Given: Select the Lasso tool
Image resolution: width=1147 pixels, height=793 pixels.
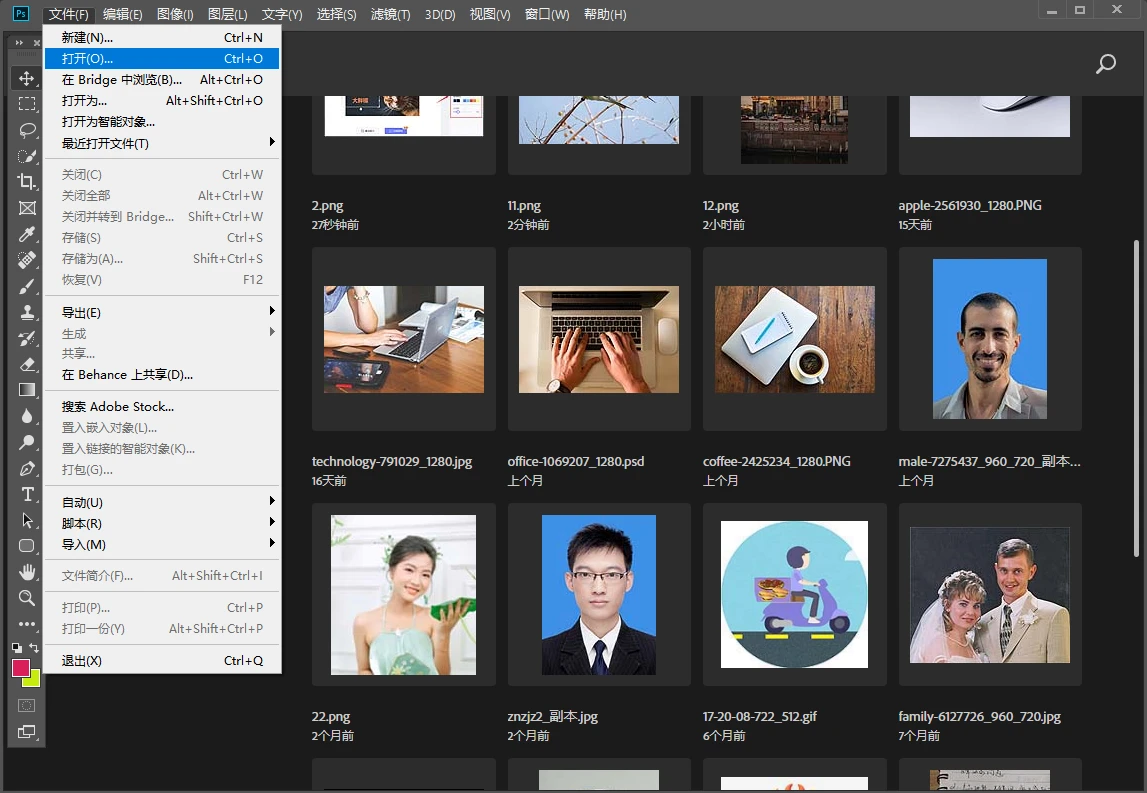Looking at the screenshot, I should pyautogui.click(x=27, y=130).
